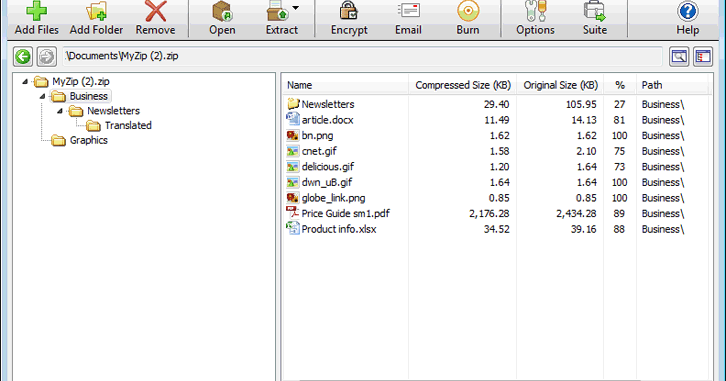The width and height of the screenshot is (726, 381).
Task: Sort by the % column header
Action: (x=620, y=85)
